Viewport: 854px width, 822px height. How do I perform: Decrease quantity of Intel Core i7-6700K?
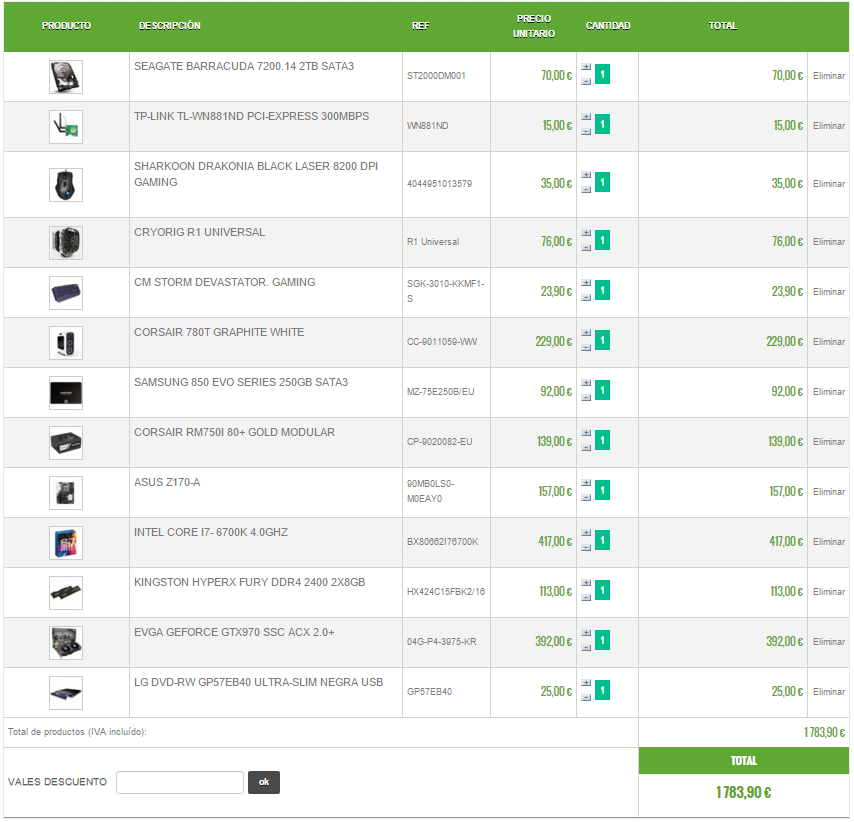pos(586,548)
